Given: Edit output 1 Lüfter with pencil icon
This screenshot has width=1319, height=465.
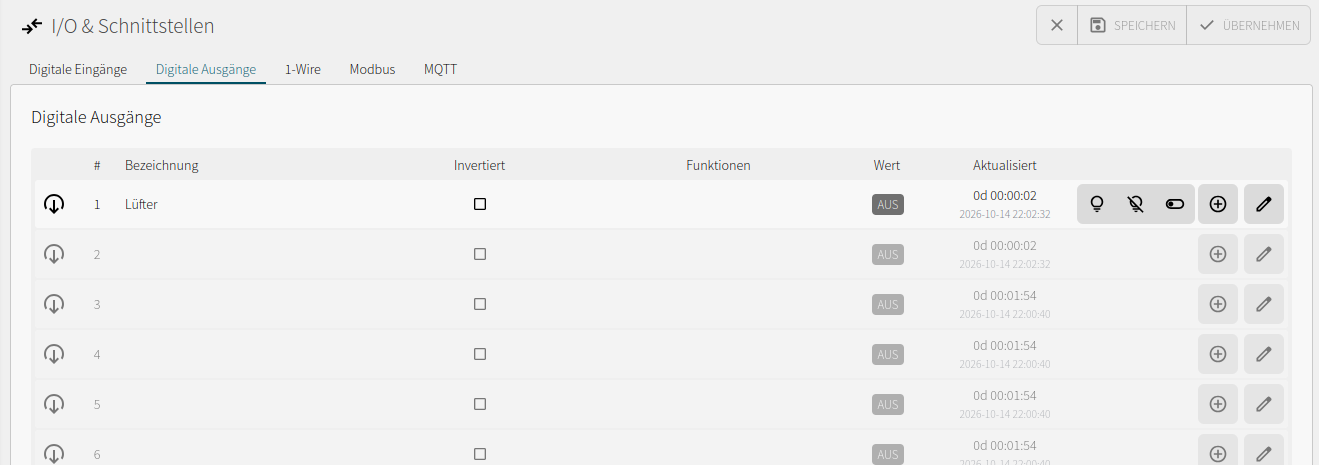Looking at the screenshot, I should click(x=1264, y=204).
